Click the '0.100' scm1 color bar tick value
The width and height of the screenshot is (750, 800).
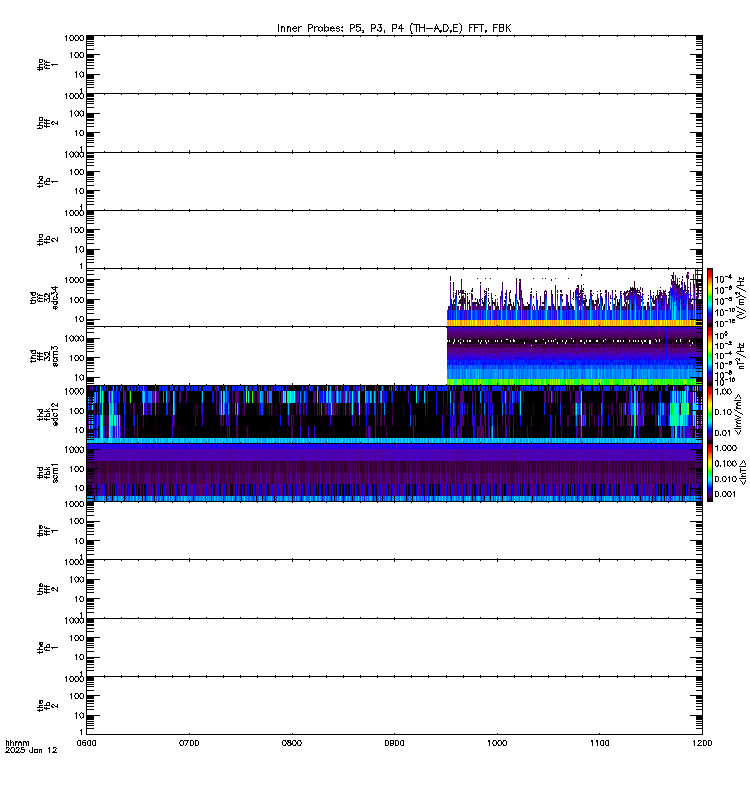[726, 463]
